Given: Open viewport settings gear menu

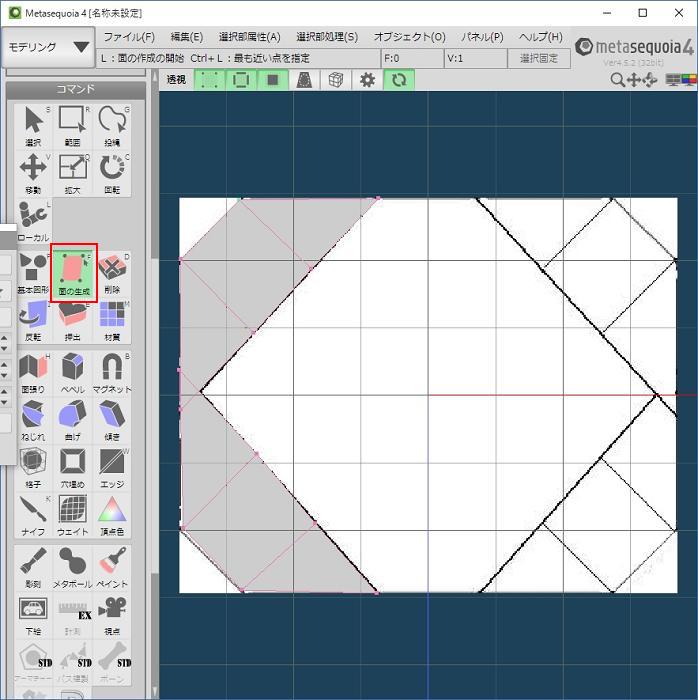Looking at the screenshot, I should [x=367, y=80].
